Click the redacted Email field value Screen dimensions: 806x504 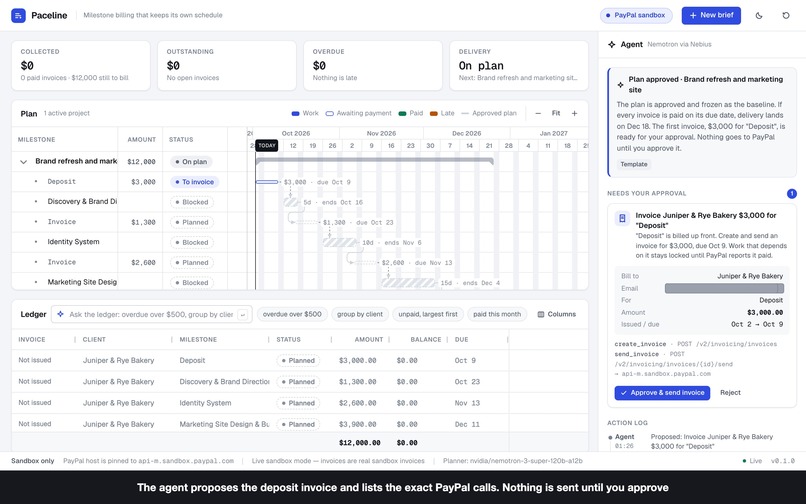coord(724,289)
